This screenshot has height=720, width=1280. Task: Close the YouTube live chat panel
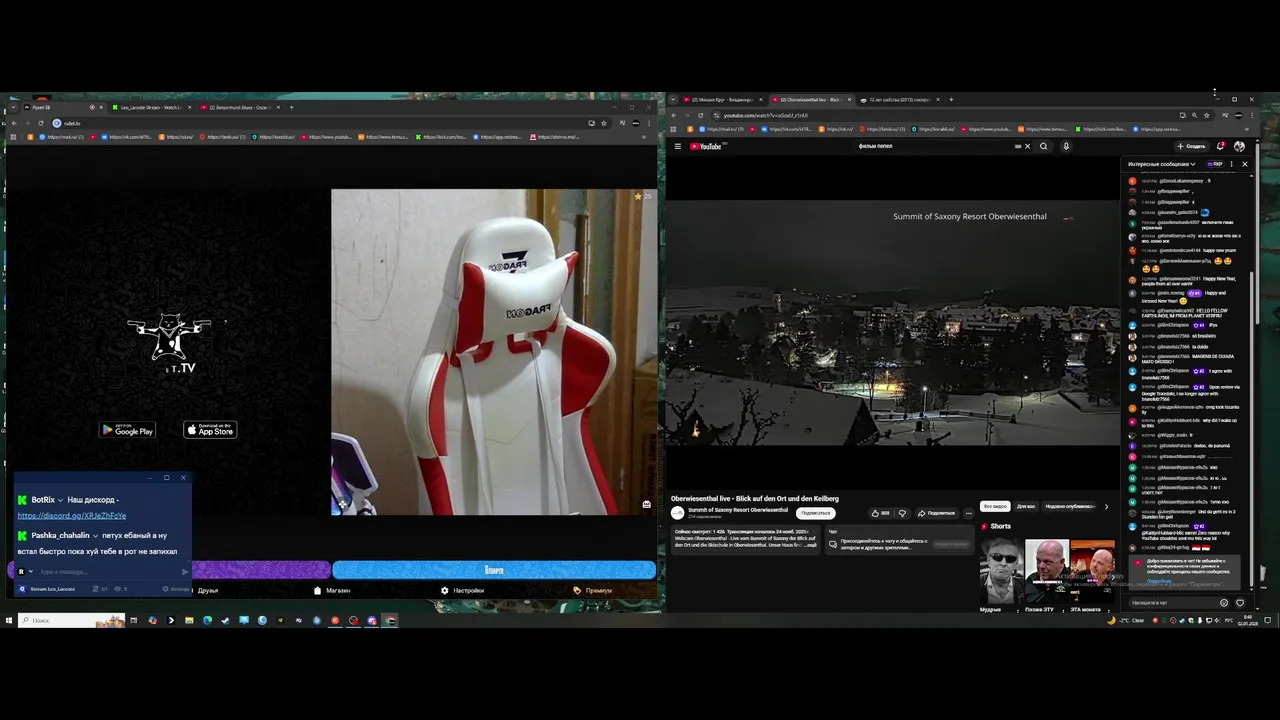click(1245, 164)
